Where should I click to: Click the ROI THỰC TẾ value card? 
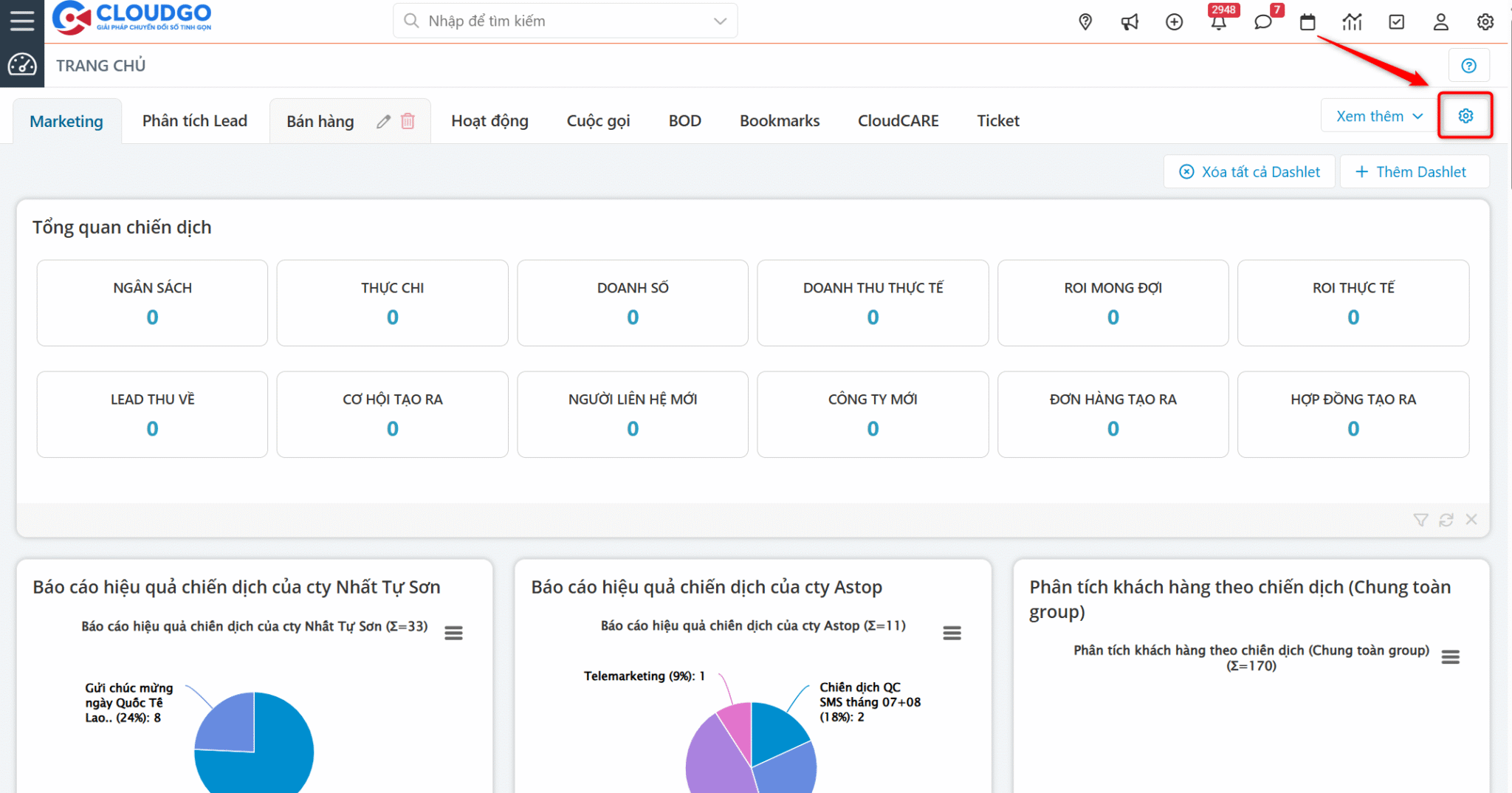pos(1353,303)
